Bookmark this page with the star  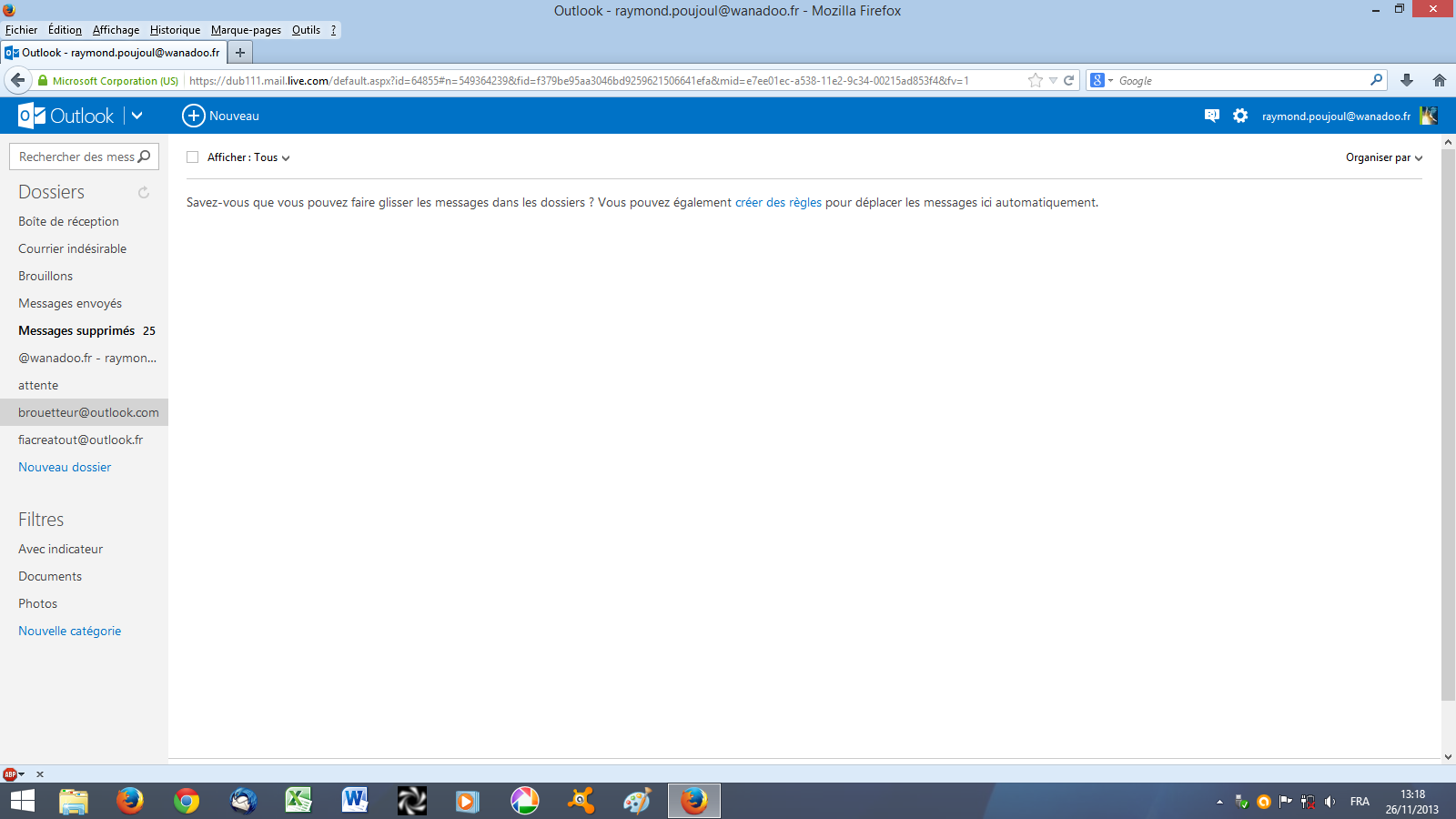[1035, 80]
